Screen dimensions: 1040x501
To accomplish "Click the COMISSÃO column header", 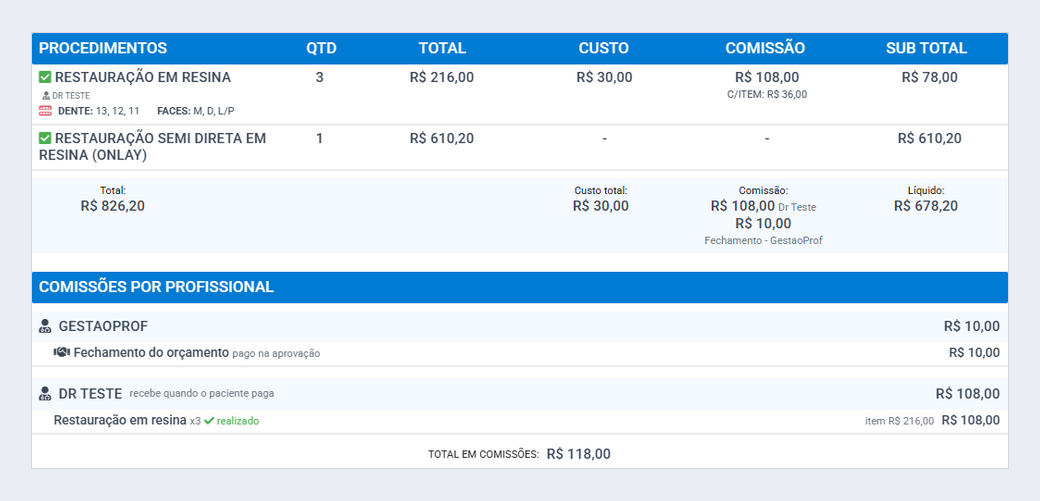I will pos(765,48).
